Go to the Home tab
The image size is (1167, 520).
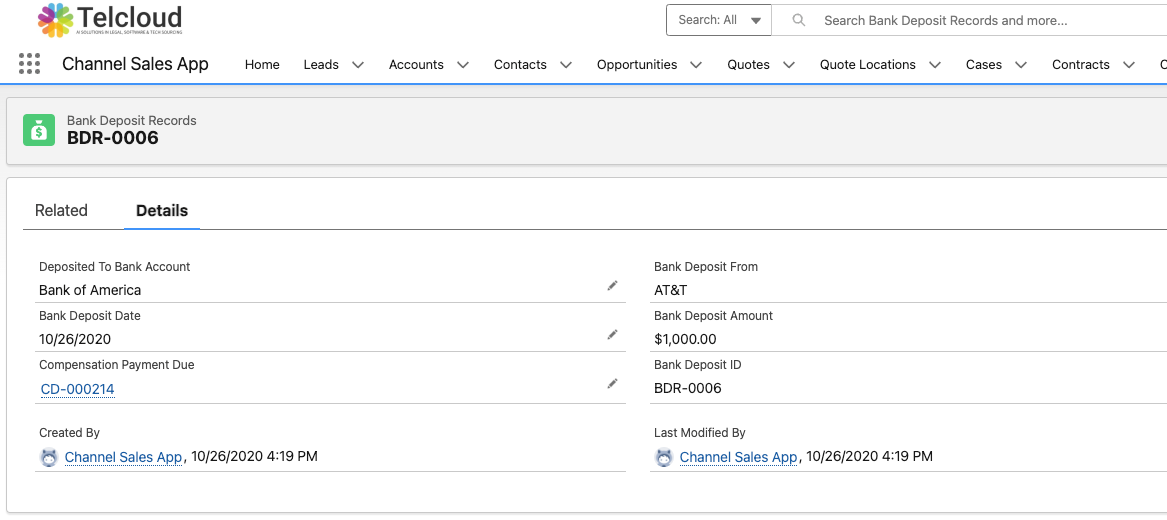pyautogui.click(x=262, y=65)
